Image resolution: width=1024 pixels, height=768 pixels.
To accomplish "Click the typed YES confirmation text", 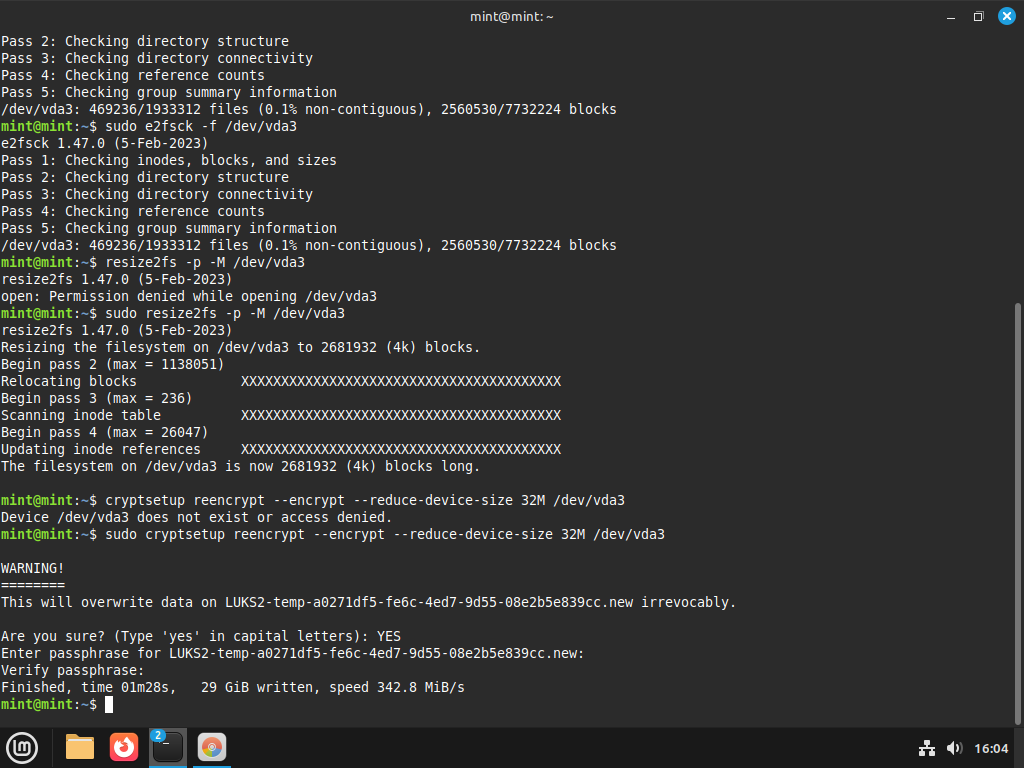I will (389, 636).
